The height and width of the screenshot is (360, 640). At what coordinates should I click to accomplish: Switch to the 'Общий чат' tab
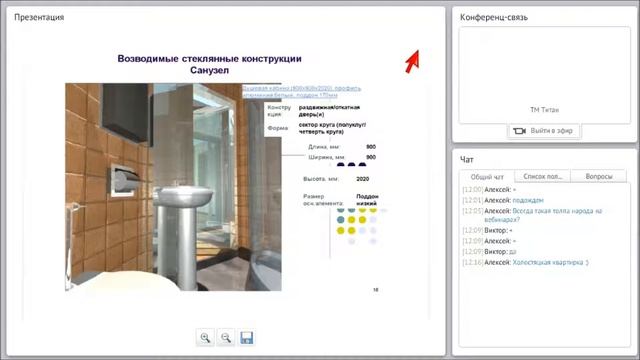487,177
